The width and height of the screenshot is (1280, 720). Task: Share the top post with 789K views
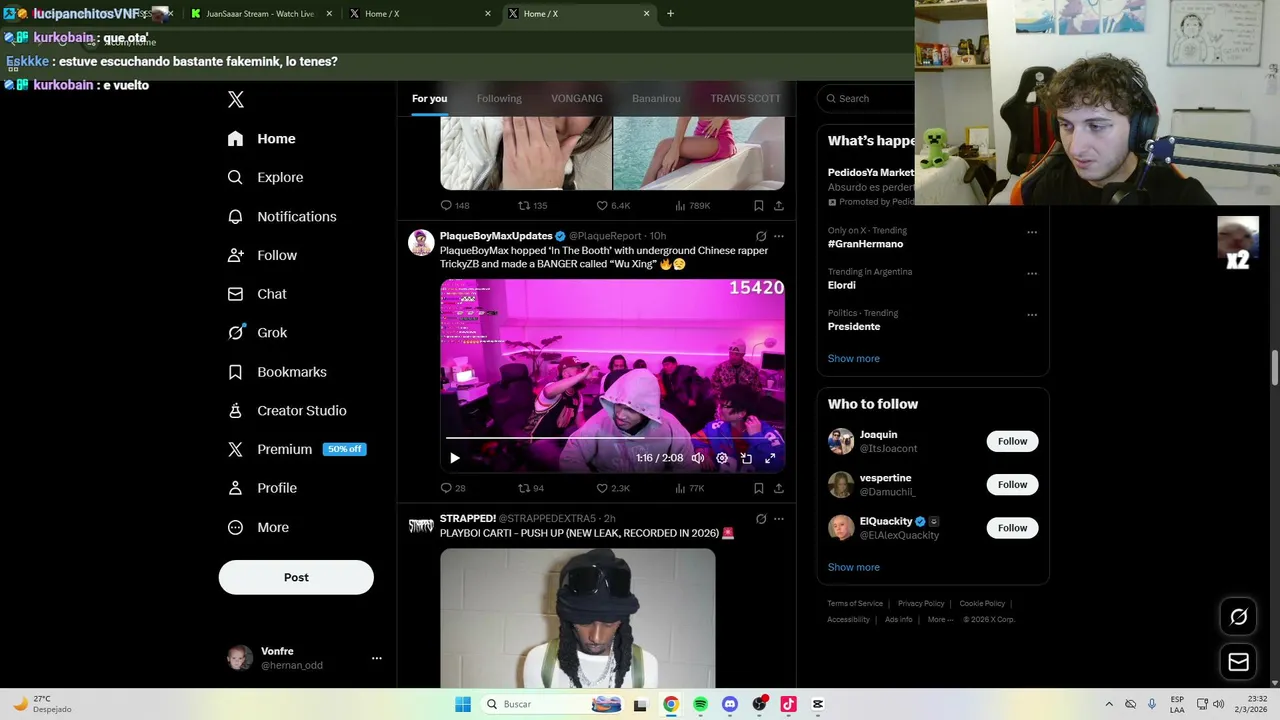[x=779, y=205]
